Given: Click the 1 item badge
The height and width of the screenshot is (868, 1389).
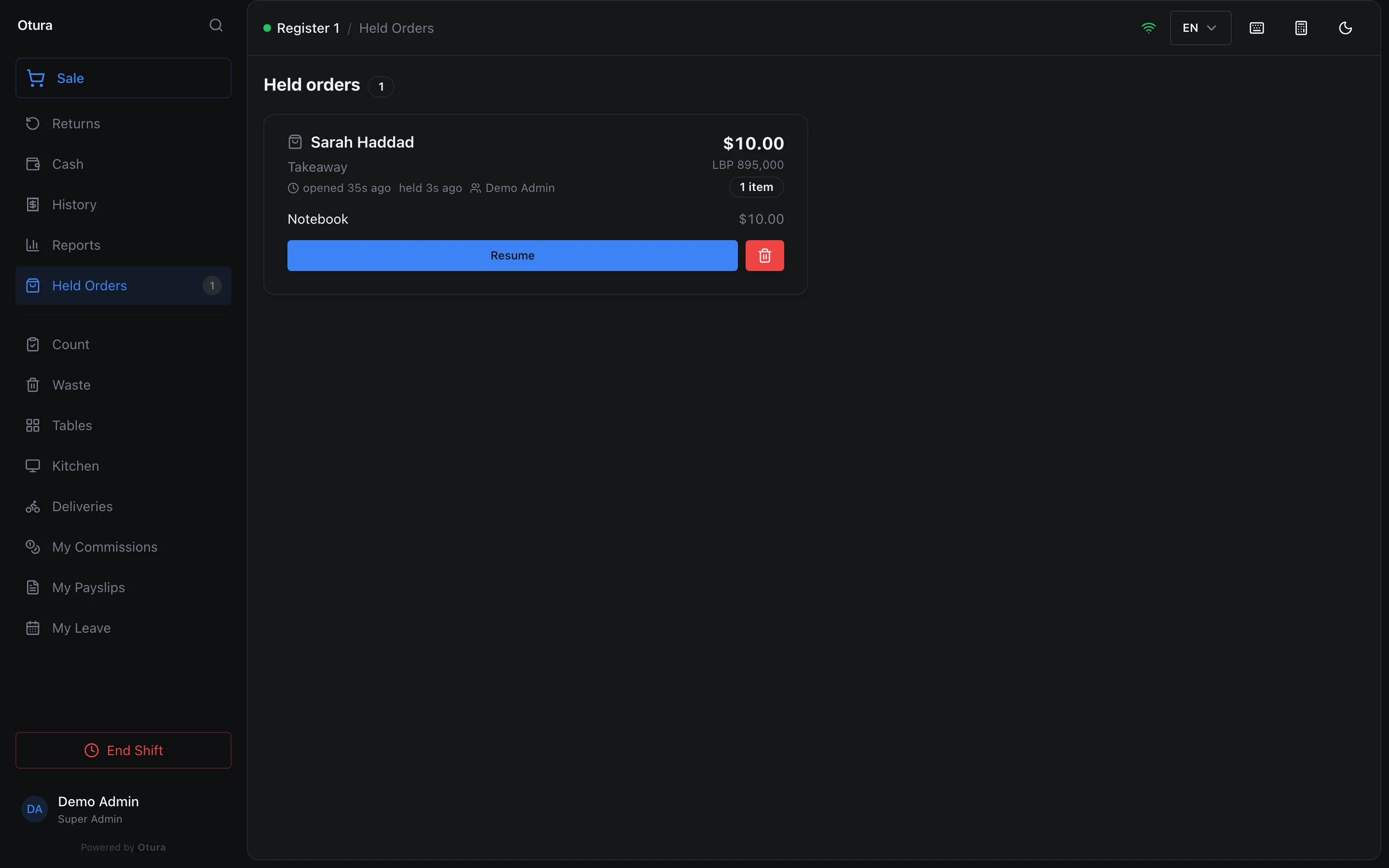Looking at the screenshot, I should 756,187.
